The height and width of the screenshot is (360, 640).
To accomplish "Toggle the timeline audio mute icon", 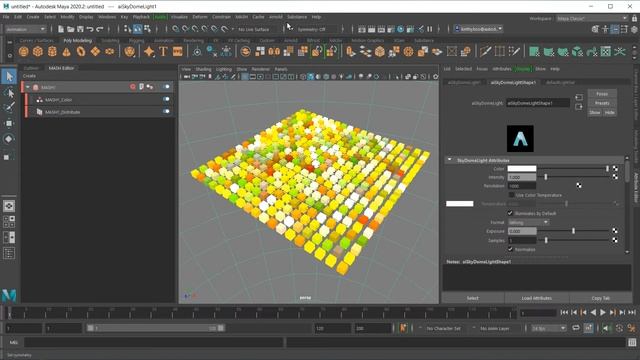I will click(605, 328).
